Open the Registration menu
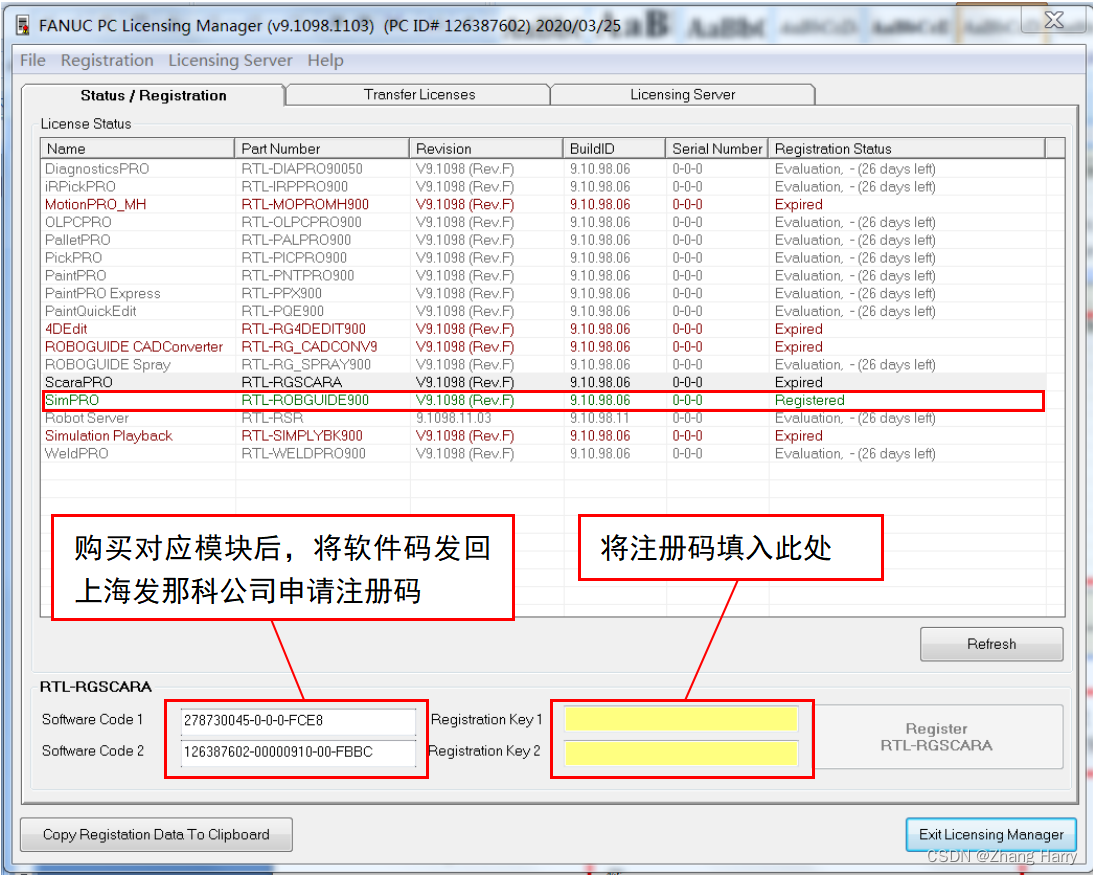This screenshot has width=1093, height=875. pos(107,61)
